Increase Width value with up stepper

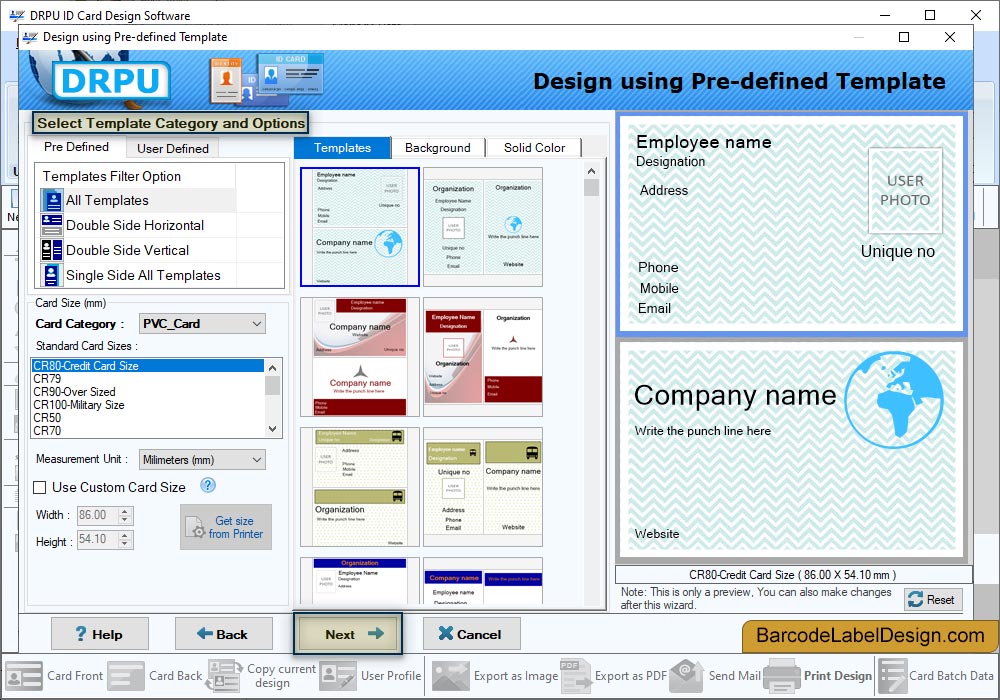coord(125,511)
